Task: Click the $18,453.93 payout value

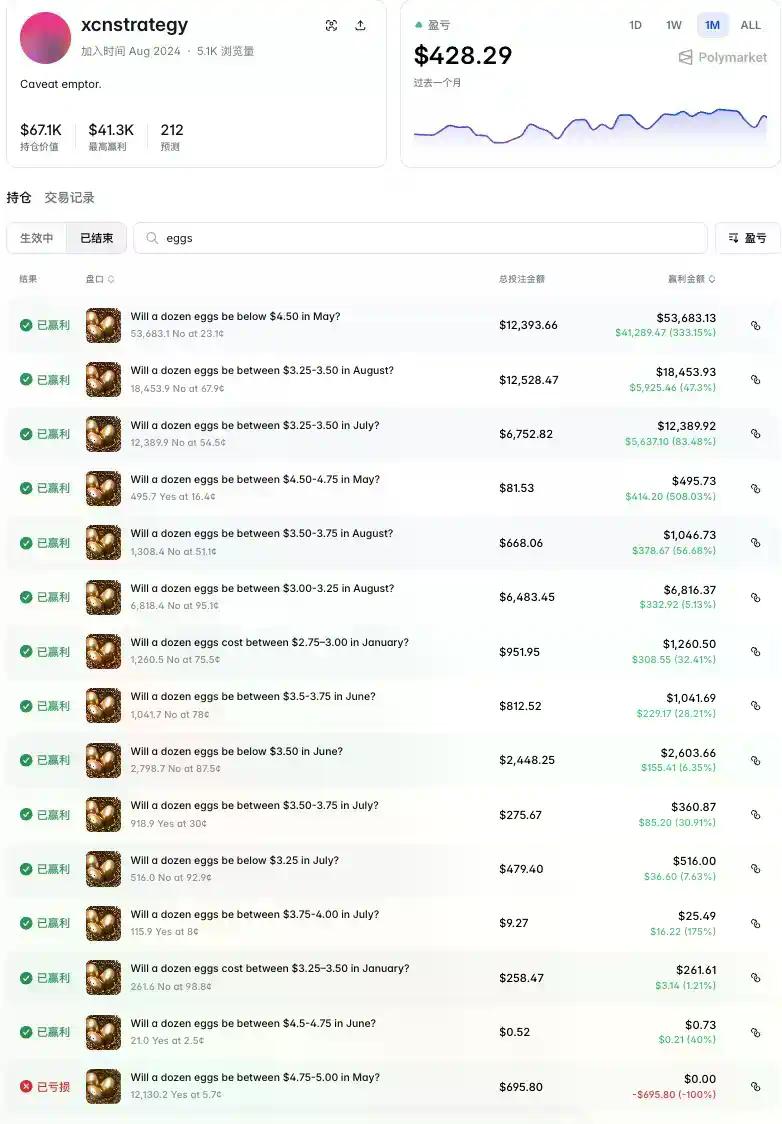Action: (686, 372)
